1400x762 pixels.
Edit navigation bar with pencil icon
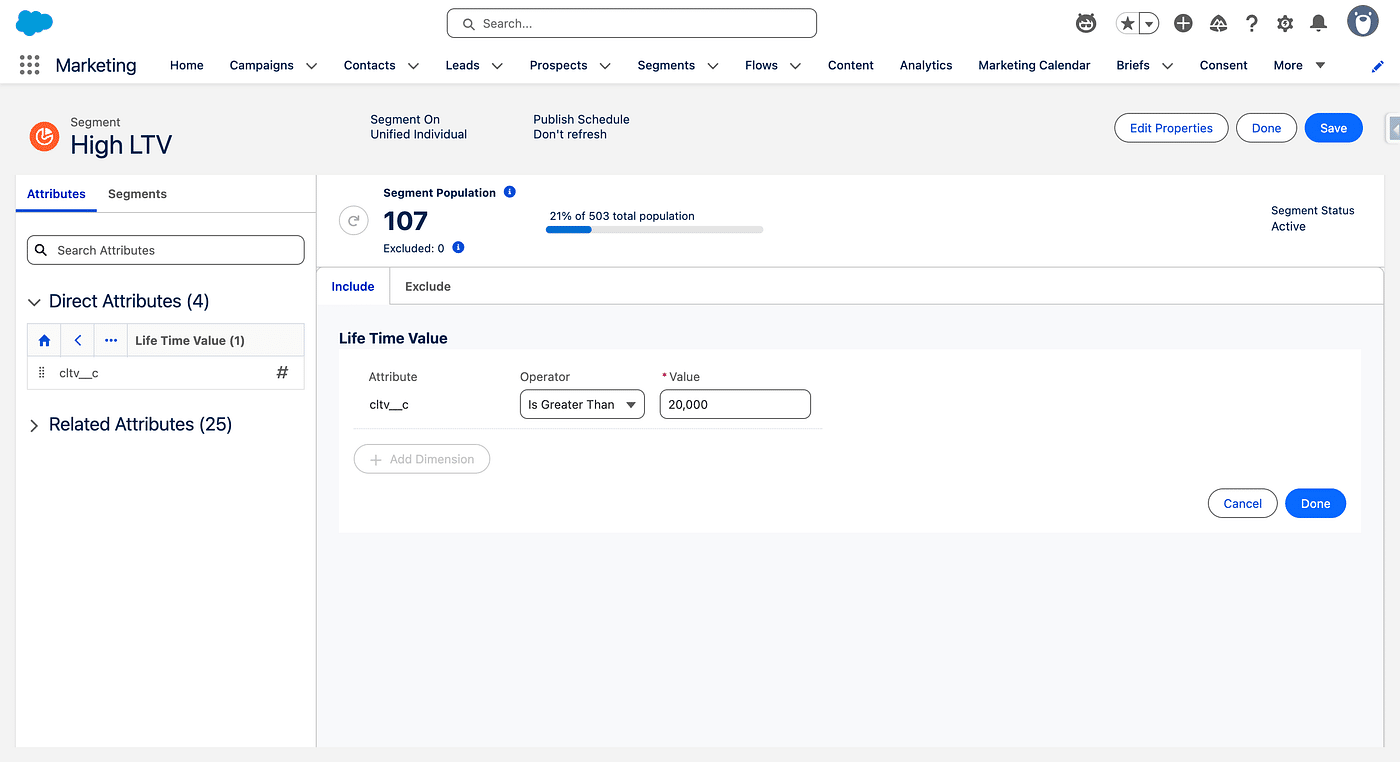click(x=1378, y=66)
